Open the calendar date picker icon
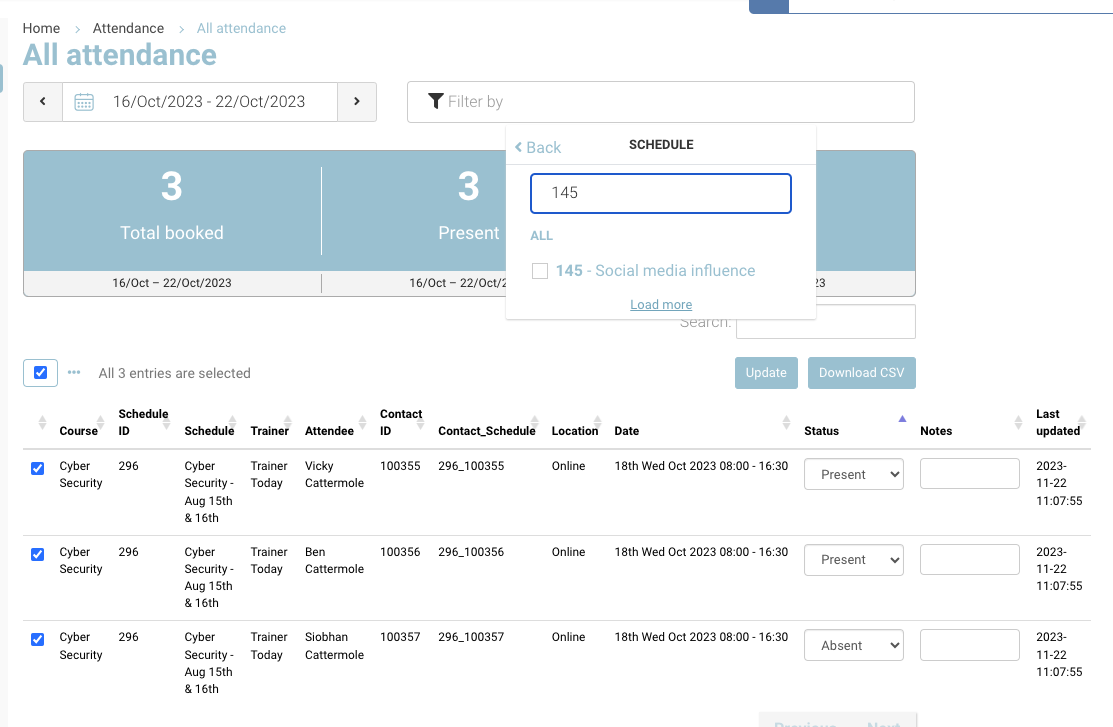Image resolution: width=1113 pixels, height=727 pixels. [x=85, y=102]
